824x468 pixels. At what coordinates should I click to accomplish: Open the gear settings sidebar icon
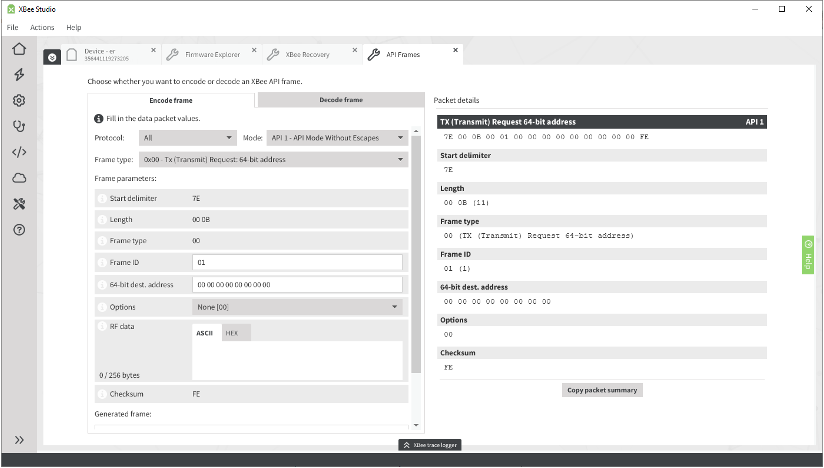(x=19, y=100)
